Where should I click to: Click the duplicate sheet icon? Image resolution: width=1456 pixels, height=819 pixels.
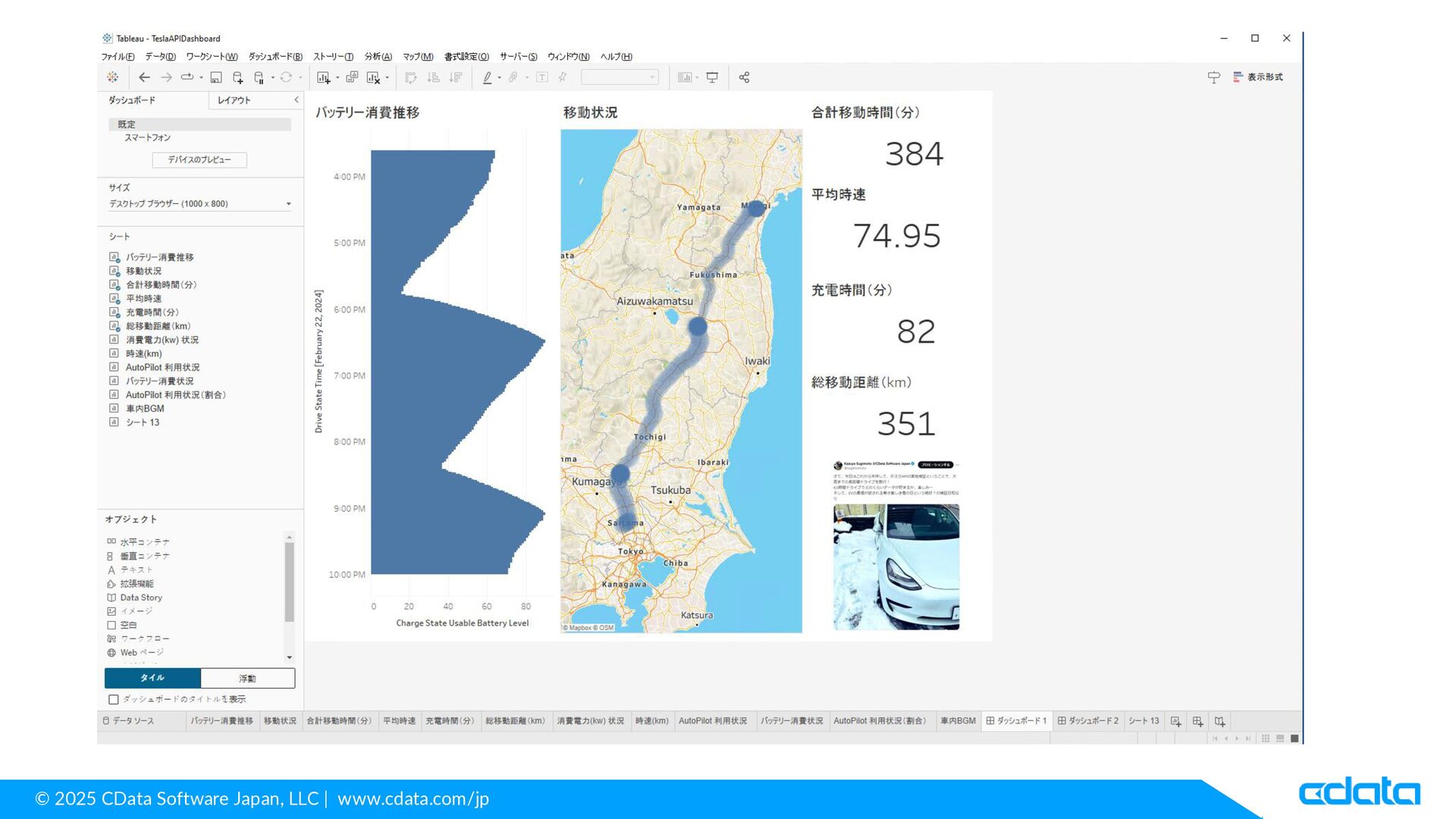tap(352, 77)
